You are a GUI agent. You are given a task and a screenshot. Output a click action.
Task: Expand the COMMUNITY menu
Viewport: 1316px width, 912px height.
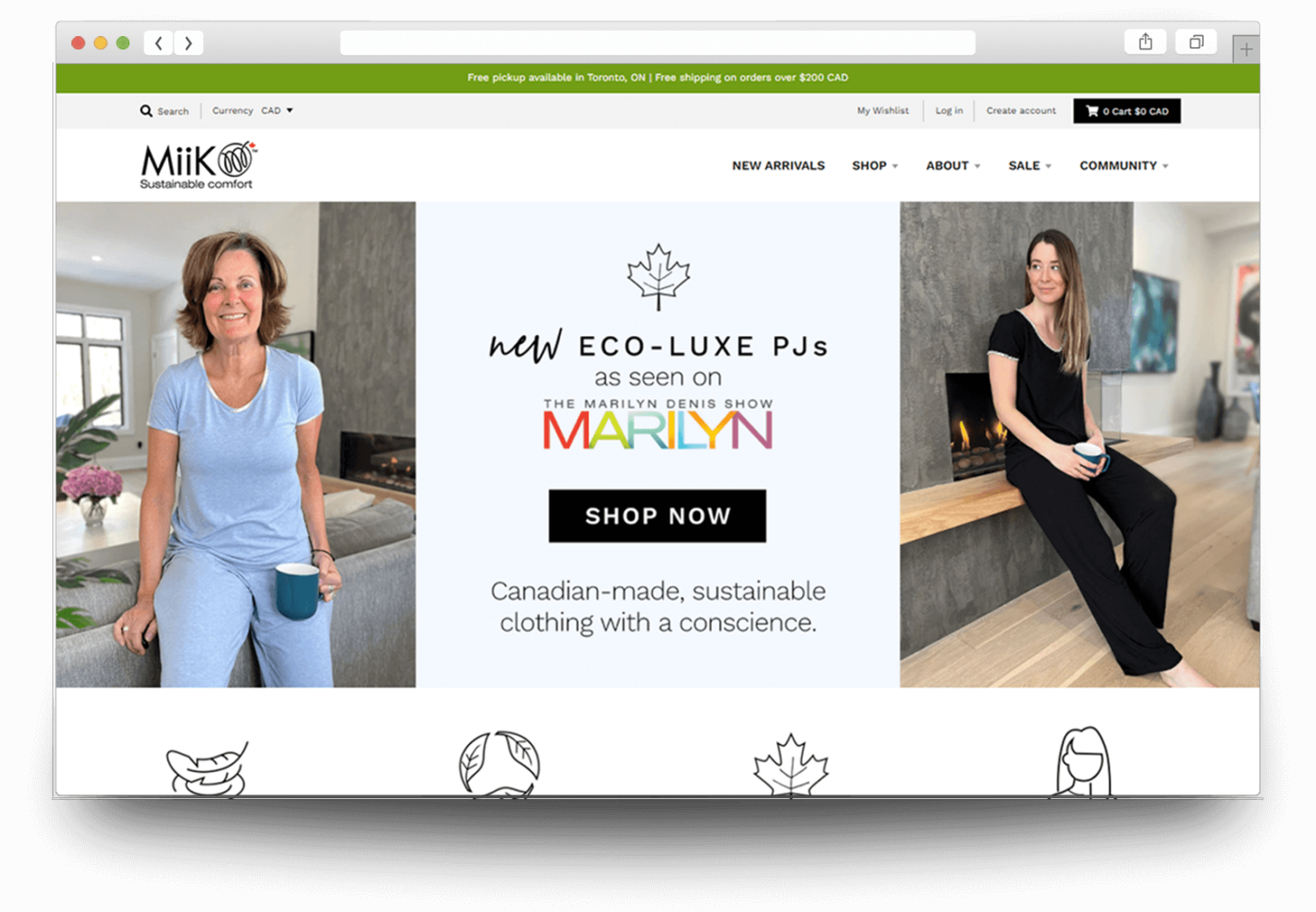[1123, 165]
